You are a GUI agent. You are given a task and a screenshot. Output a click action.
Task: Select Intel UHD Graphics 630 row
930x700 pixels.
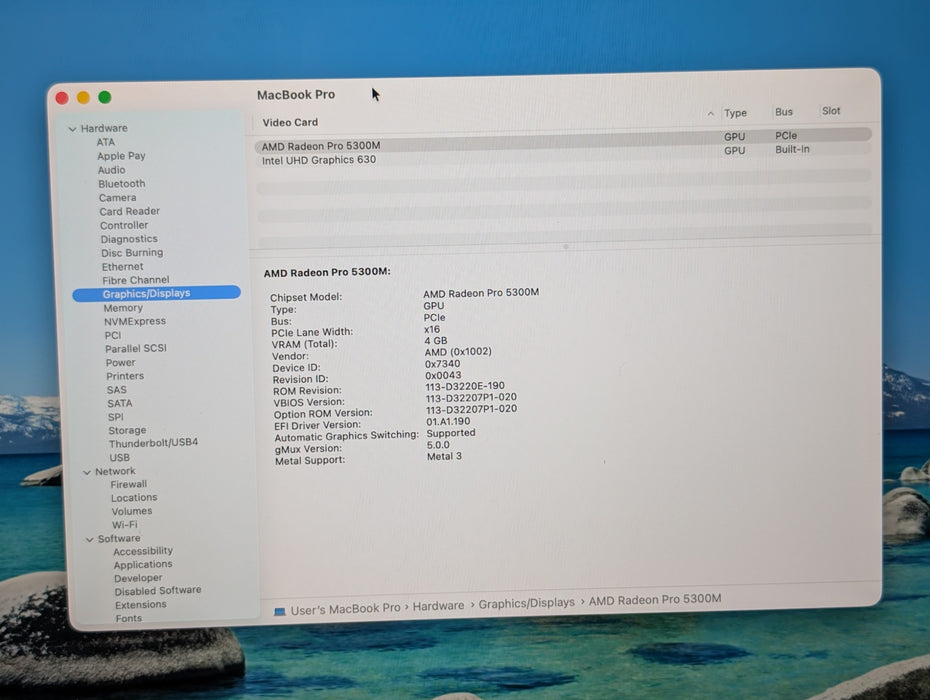tap(563, 155)
